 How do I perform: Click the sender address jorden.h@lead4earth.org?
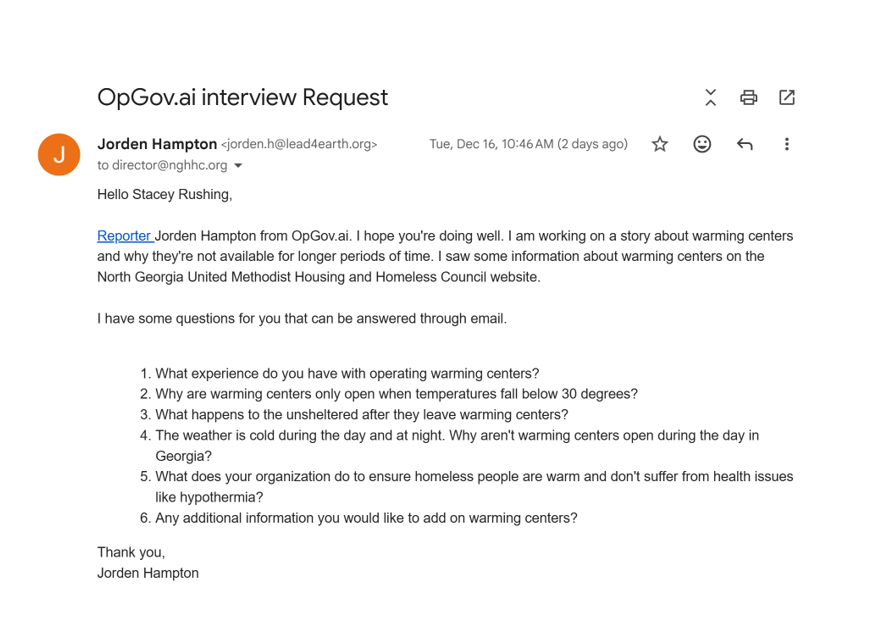point(299,144)
